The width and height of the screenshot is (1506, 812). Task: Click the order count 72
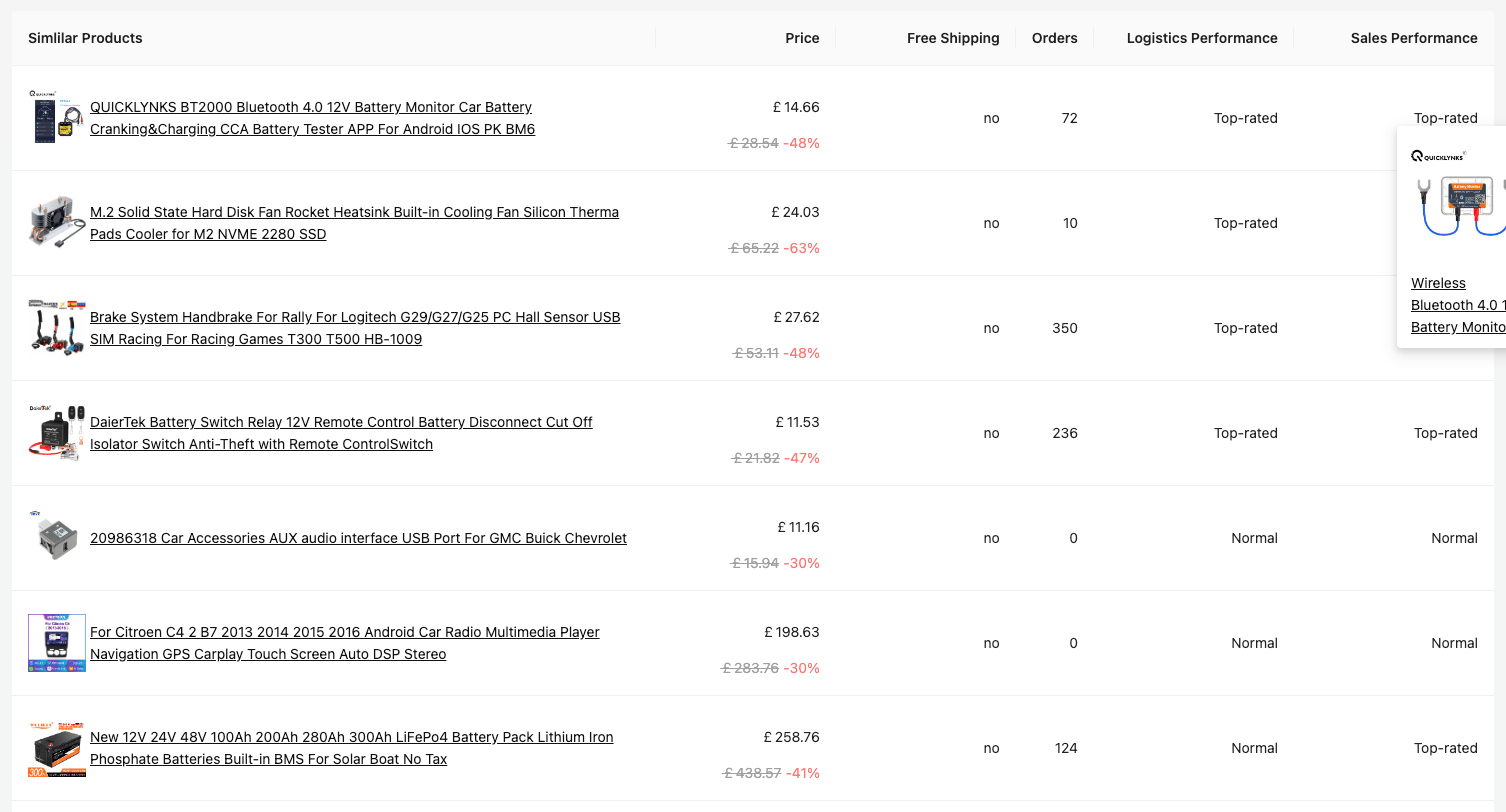pos(1070,118)
